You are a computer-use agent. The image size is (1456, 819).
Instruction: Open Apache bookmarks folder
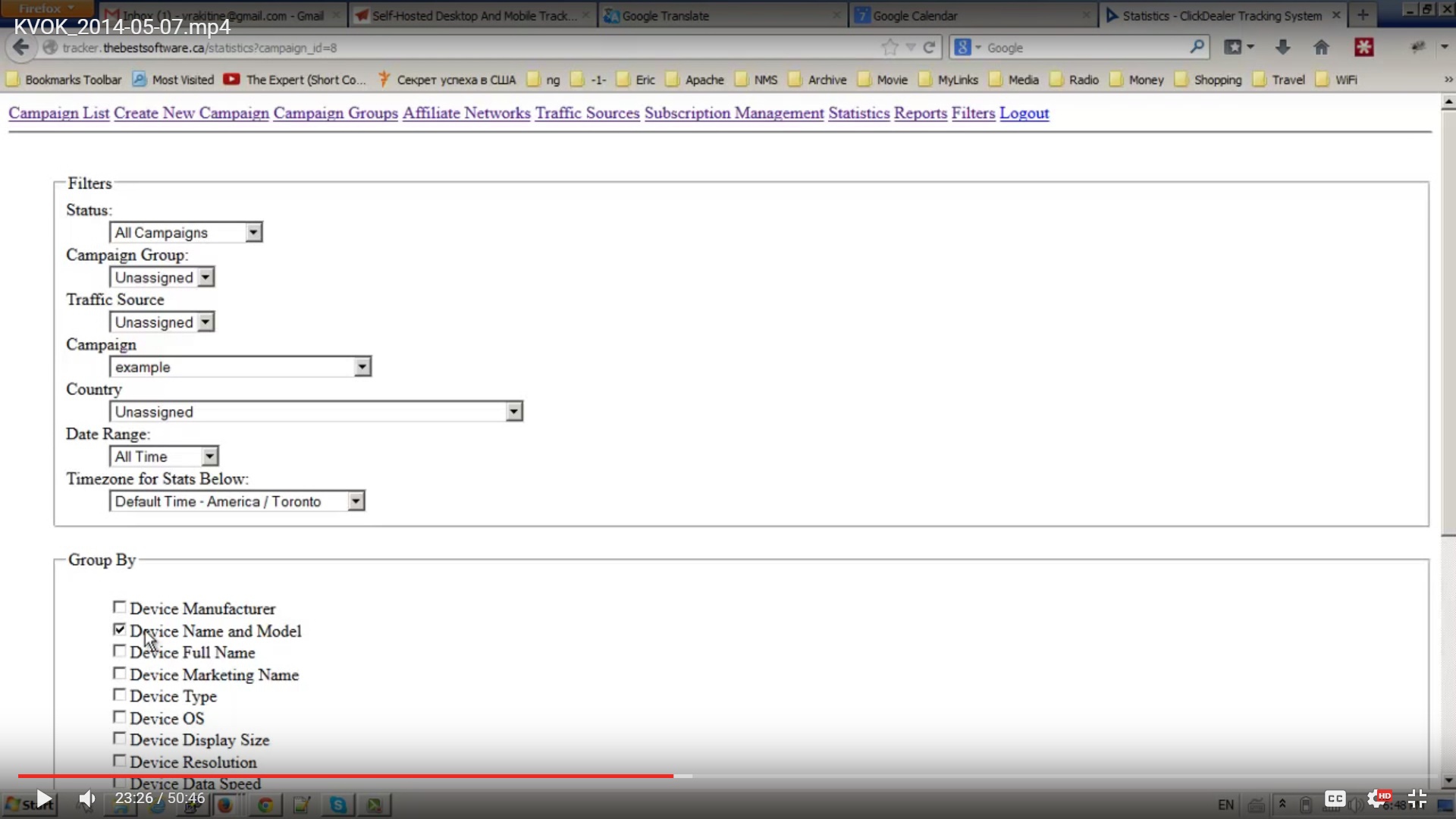click(x=695, y=80)
